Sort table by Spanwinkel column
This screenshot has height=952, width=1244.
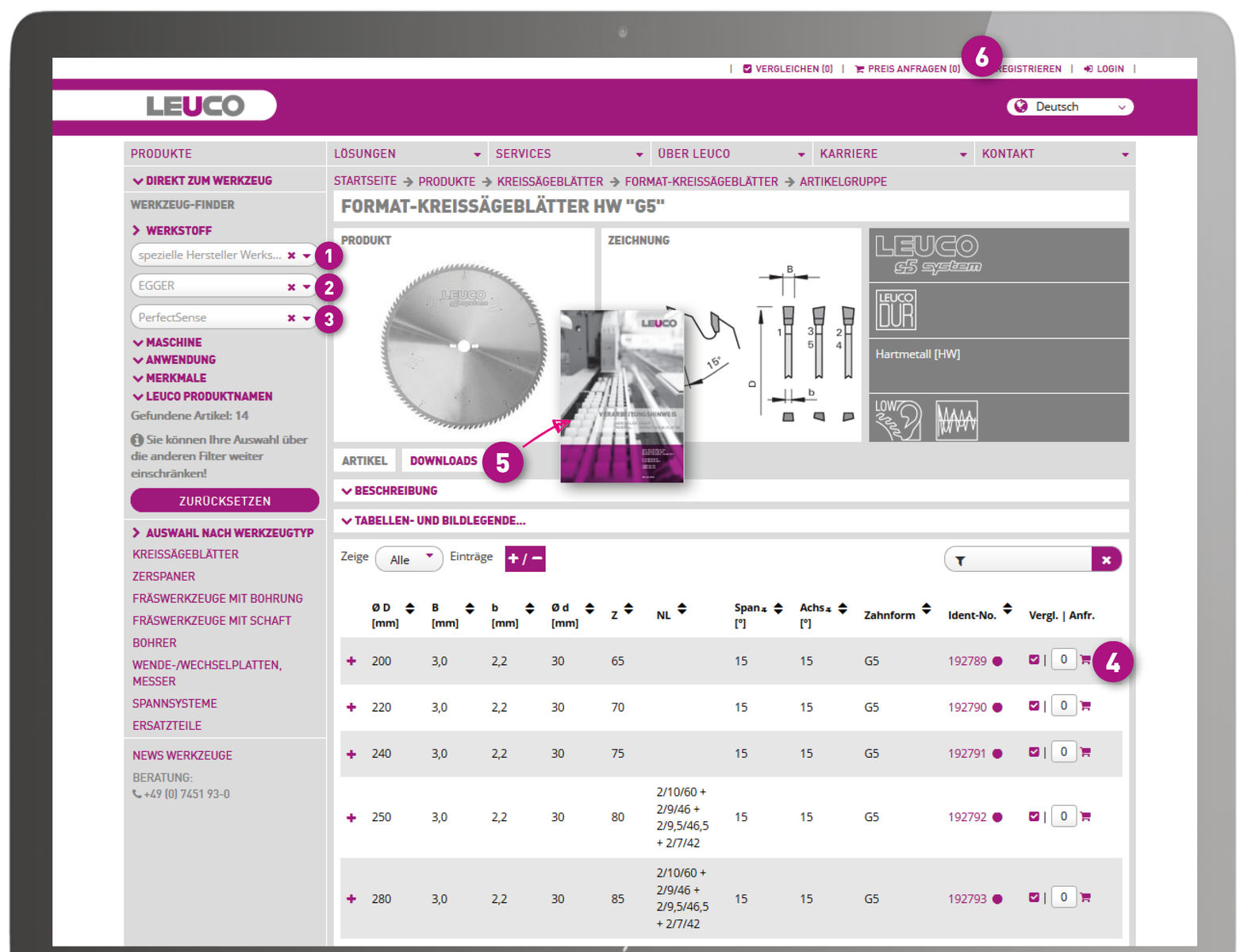[778, 608]
